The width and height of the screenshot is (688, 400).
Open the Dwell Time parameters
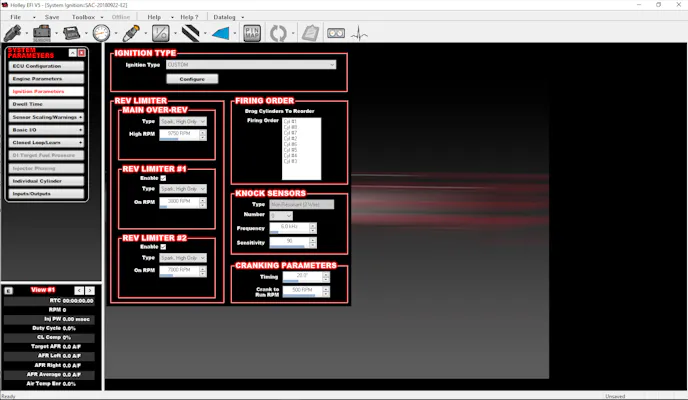click(x=46, y=103)
